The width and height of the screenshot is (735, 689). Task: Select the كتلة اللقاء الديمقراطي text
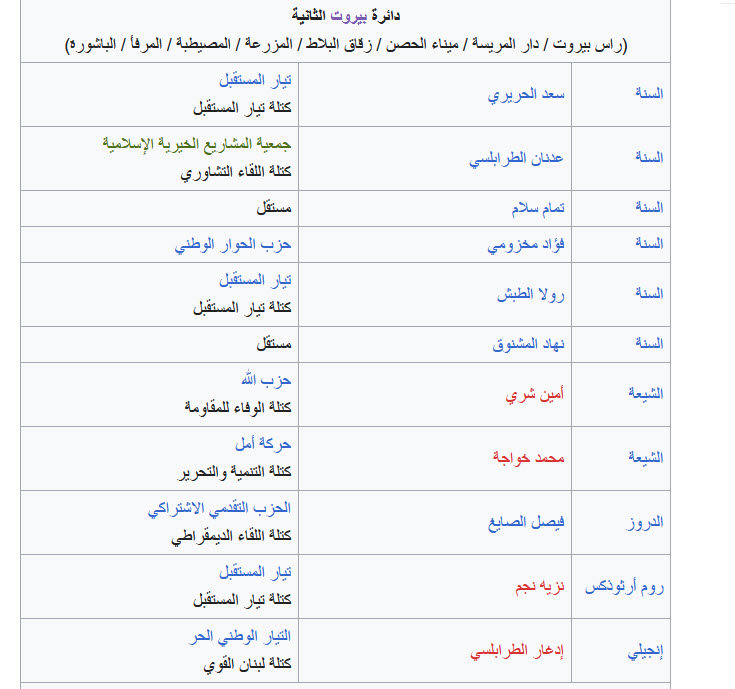[231, 536]
